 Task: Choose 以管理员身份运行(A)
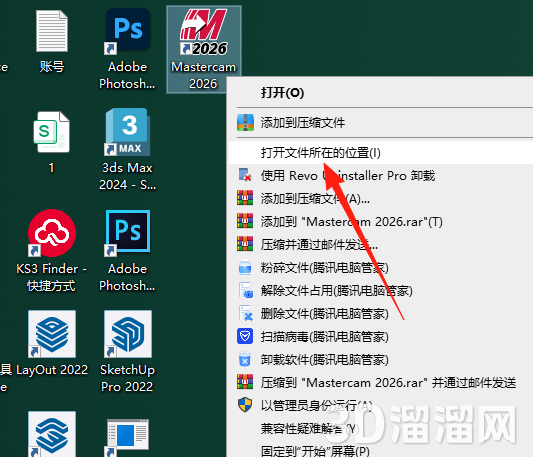380,406
